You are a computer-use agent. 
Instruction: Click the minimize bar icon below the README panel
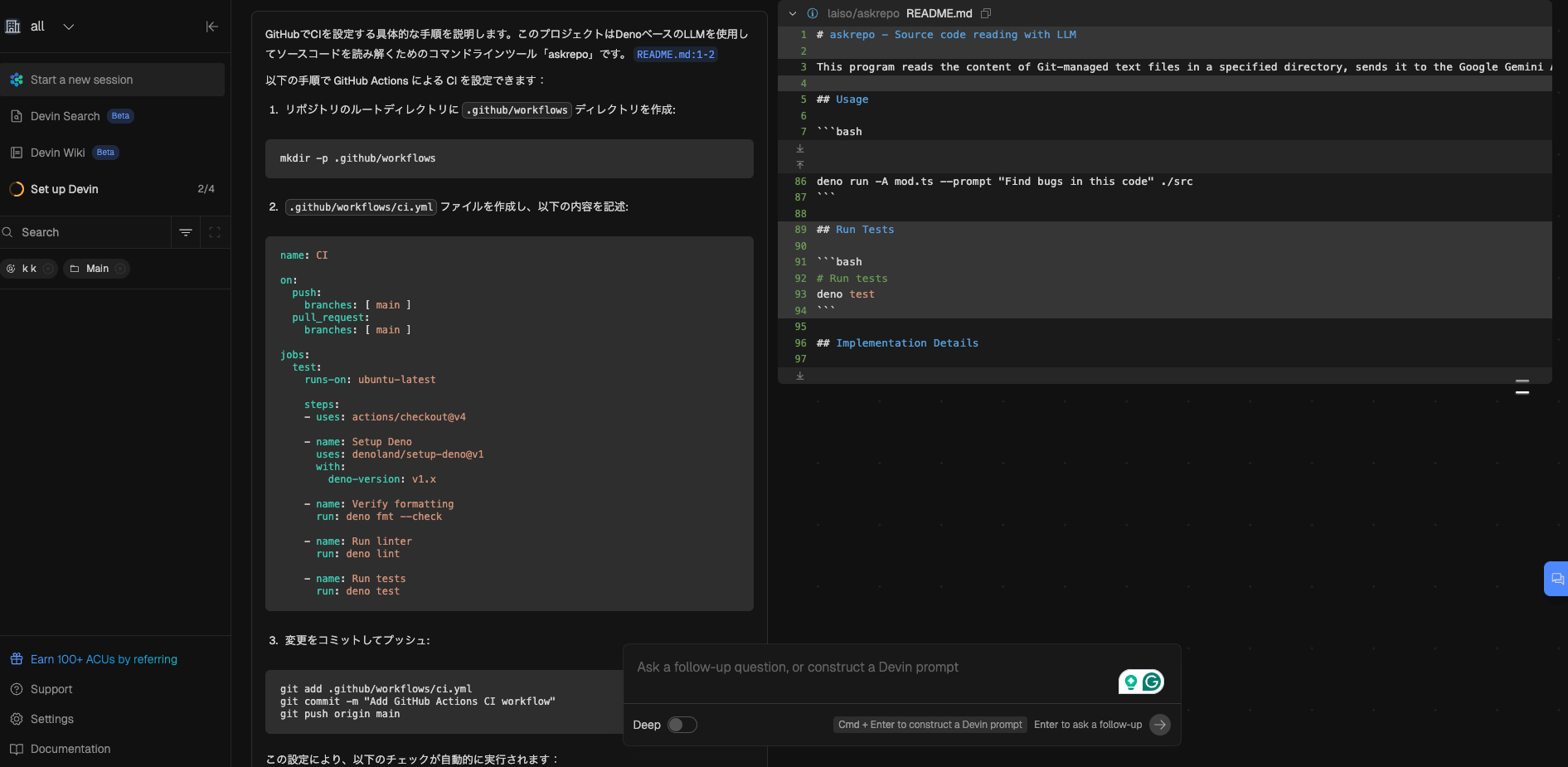1522,386
